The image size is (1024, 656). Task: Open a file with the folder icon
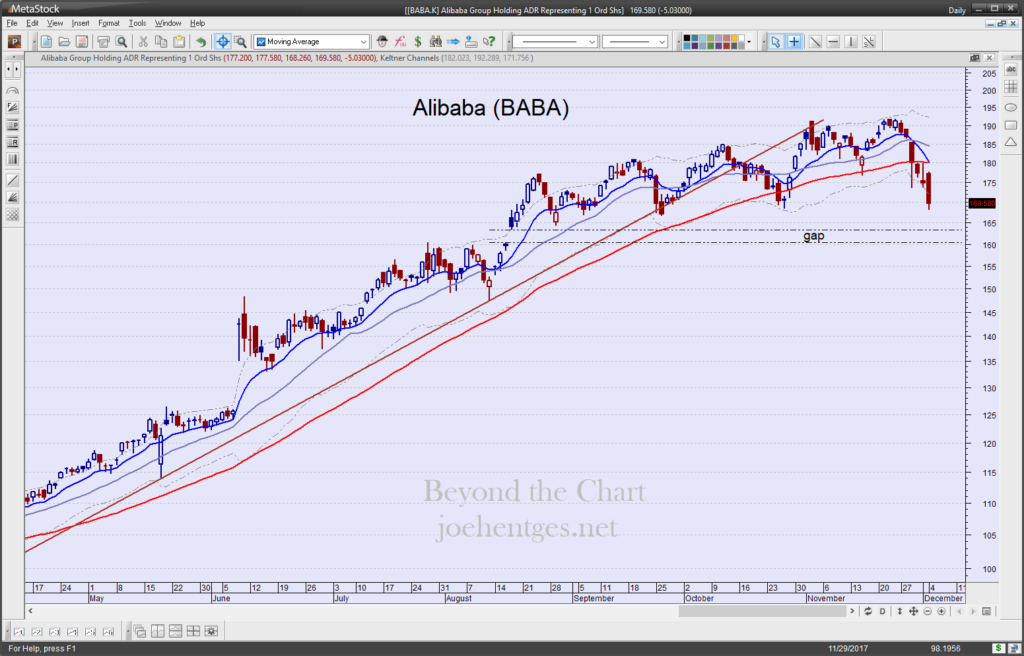pos(64,42)
